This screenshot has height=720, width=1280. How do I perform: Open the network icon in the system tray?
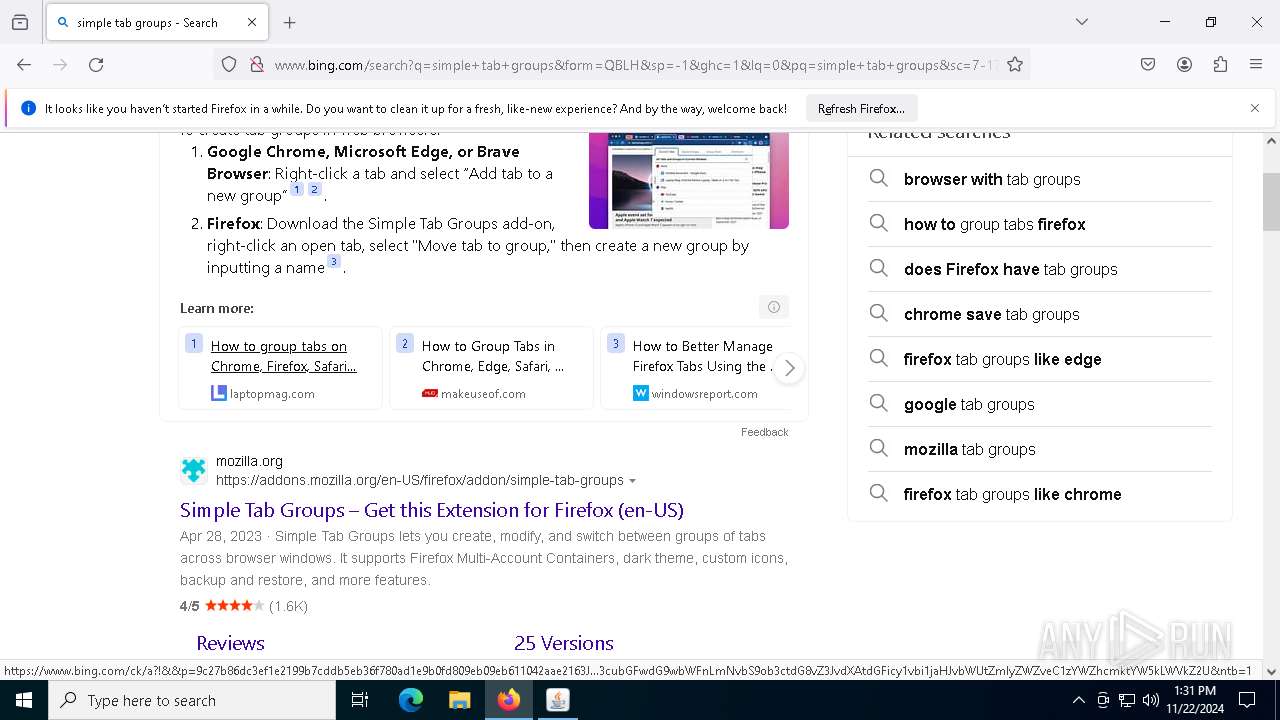[1127, 700]
